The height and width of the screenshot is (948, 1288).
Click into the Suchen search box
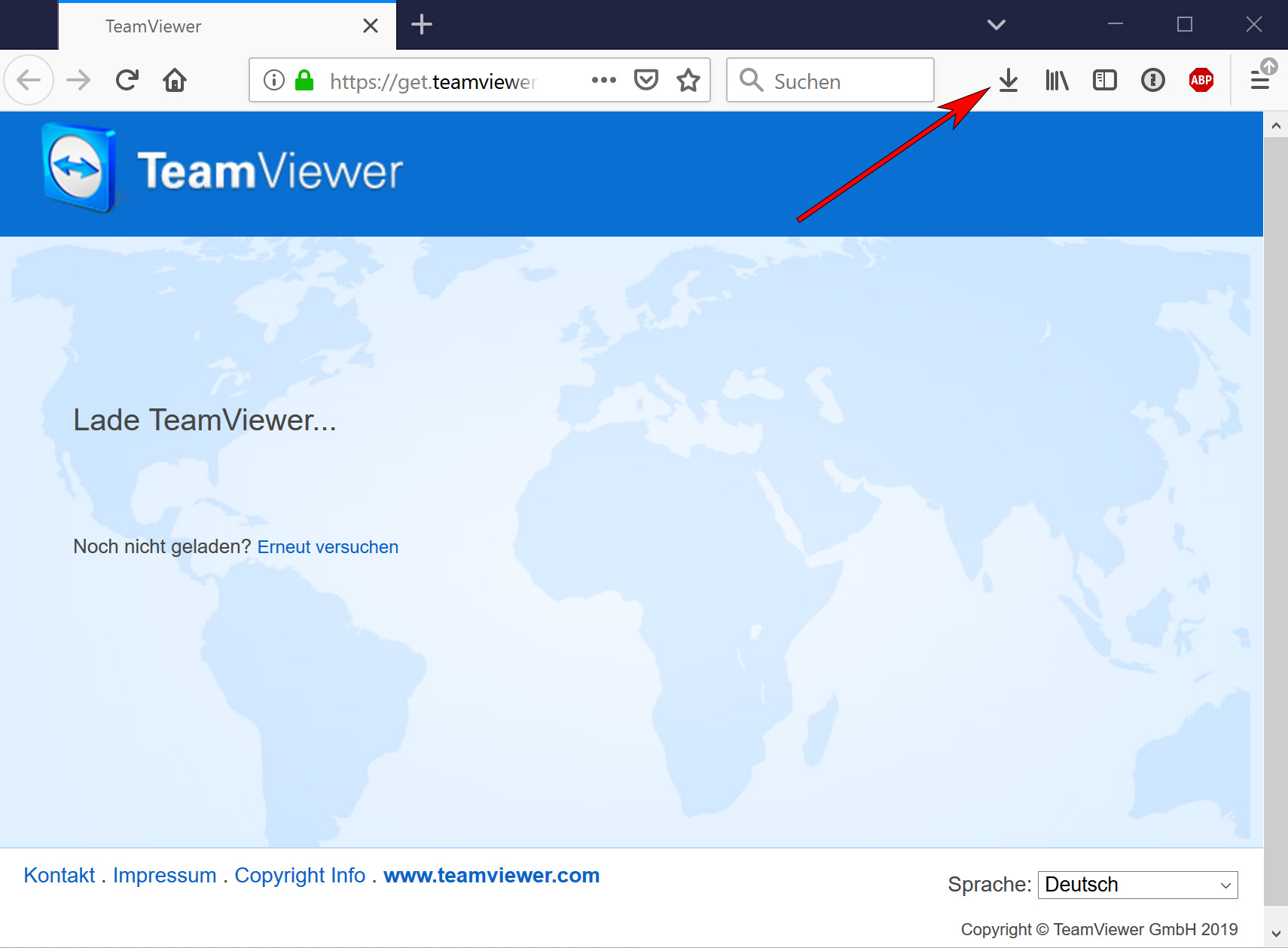pos(830,80)
